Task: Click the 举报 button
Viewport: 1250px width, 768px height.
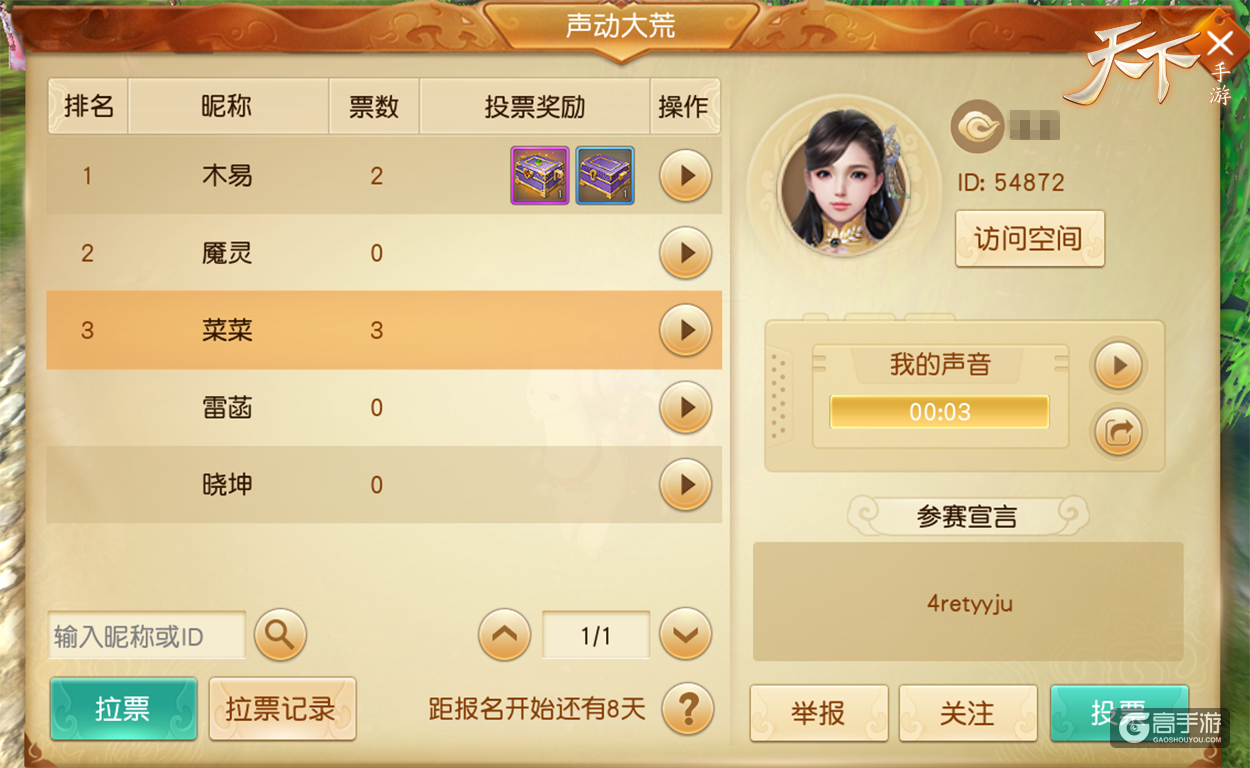Action: pos(819,714)
